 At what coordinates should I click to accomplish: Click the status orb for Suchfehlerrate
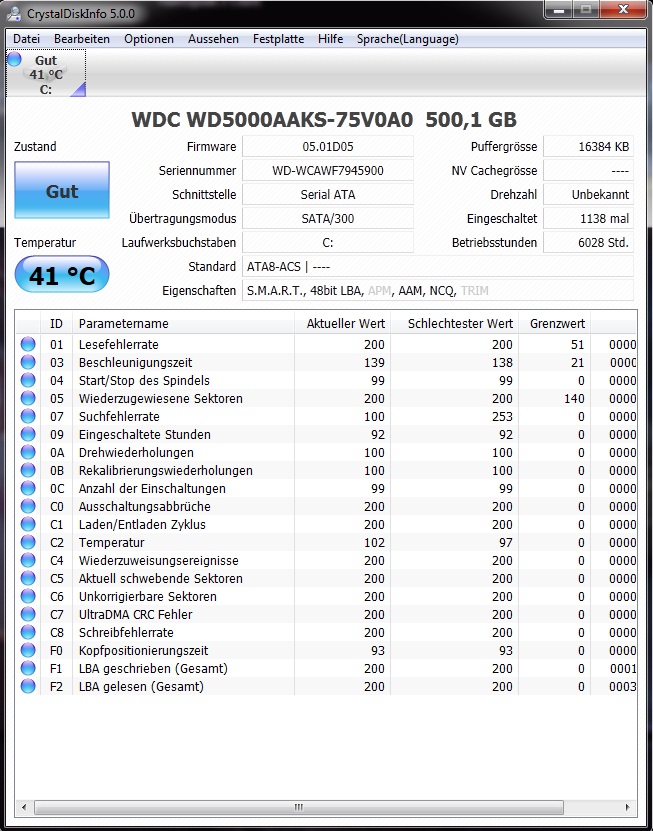click(28, 417)
